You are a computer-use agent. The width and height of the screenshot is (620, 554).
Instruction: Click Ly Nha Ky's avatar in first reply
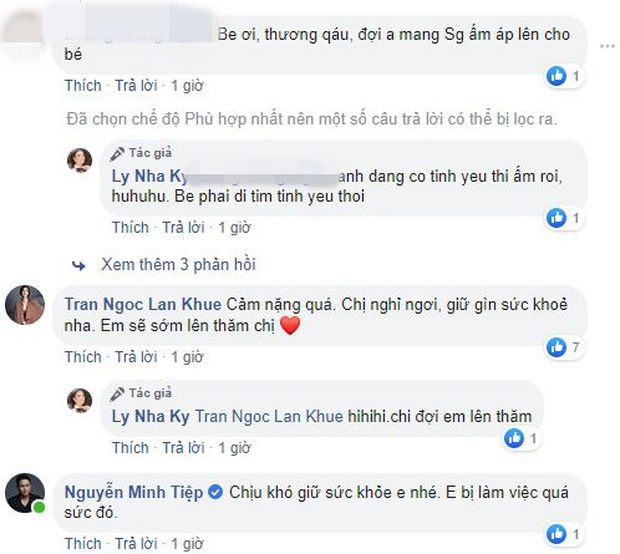click(x=80, y=159)
